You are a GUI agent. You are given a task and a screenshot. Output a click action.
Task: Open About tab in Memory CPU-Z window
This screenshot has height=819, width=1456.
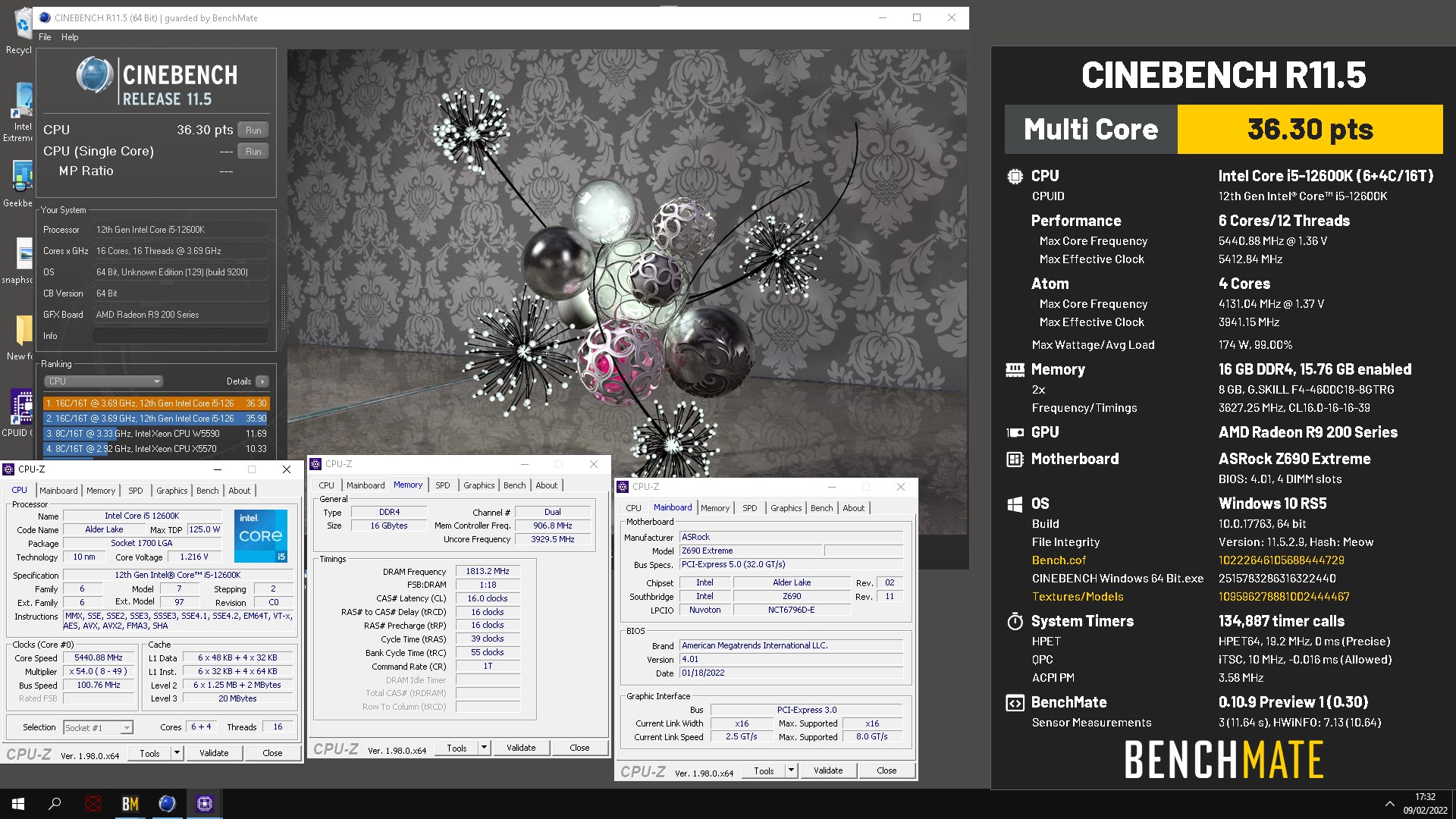pyautogui.click(x=547, y=485)
